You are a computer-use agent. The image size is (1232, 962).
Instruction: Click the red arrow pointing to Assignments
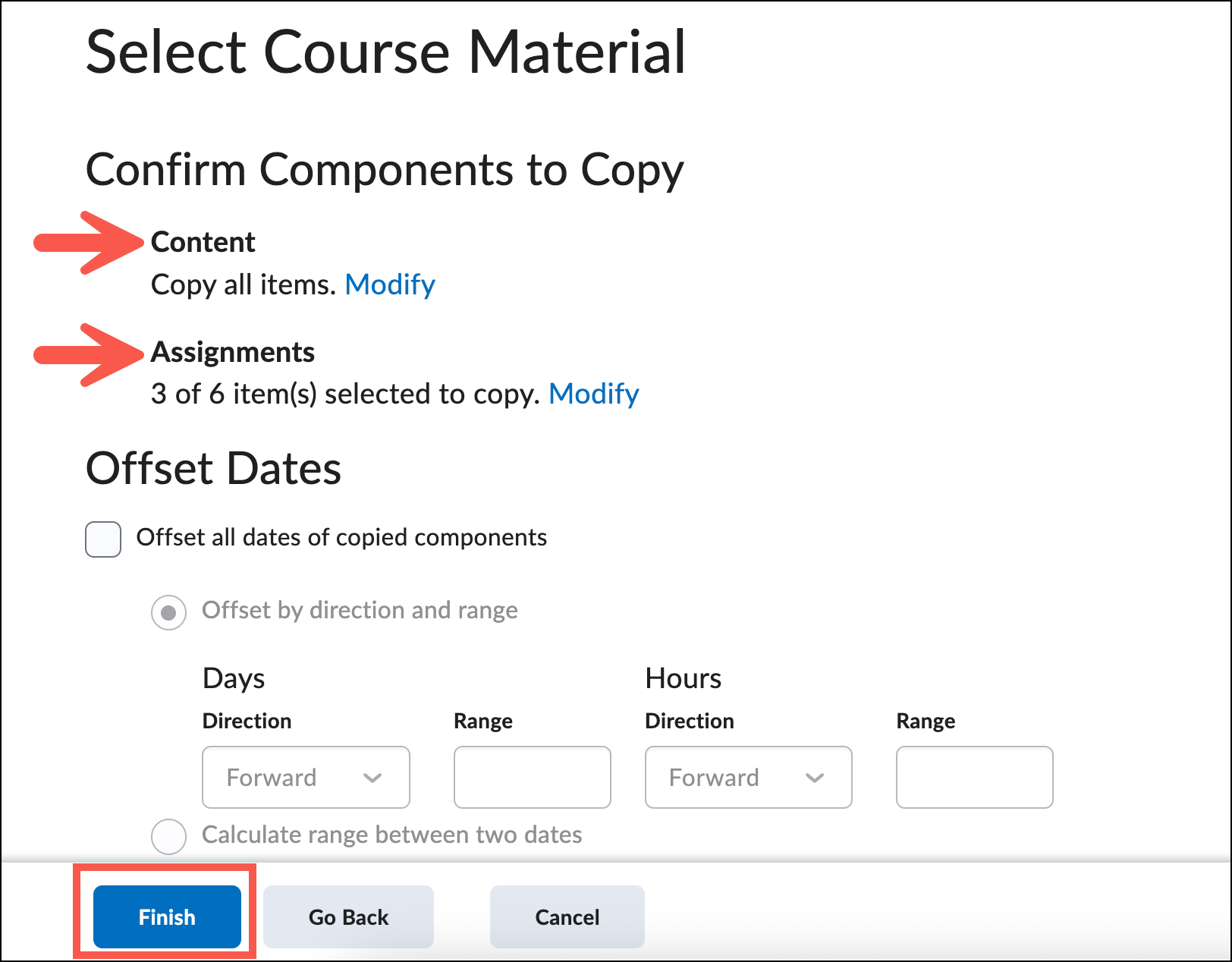(88, 354)
